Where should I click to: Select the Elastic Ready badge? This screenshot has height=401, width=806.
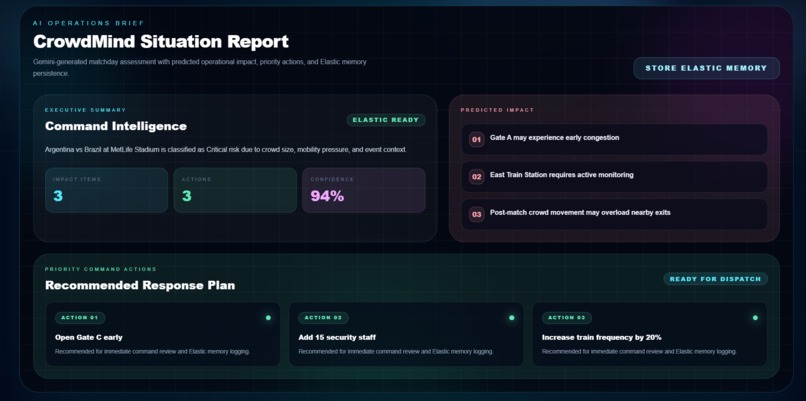pyautogui.click(x=386, y=120)
